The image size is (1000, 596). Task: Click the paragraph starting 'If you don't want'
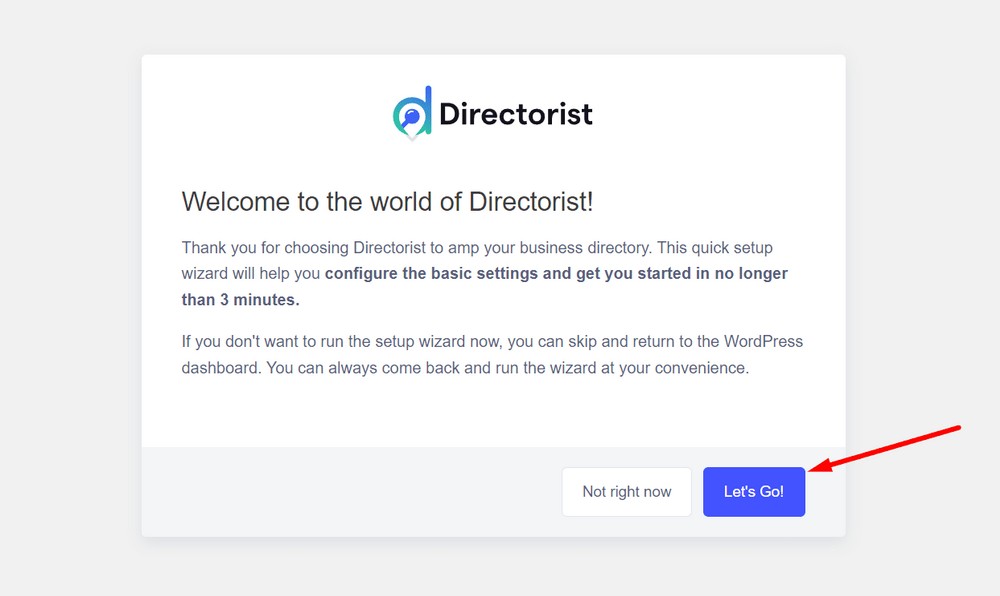coord(492,354)
